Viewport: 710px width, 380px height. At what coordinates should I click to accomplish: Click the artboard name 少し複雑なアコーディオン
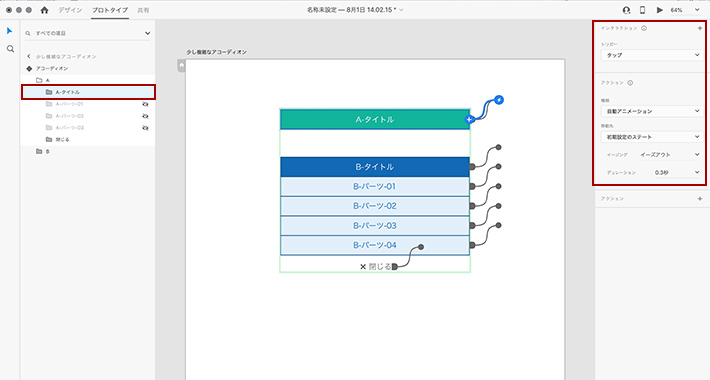click(x=216, y=52)
